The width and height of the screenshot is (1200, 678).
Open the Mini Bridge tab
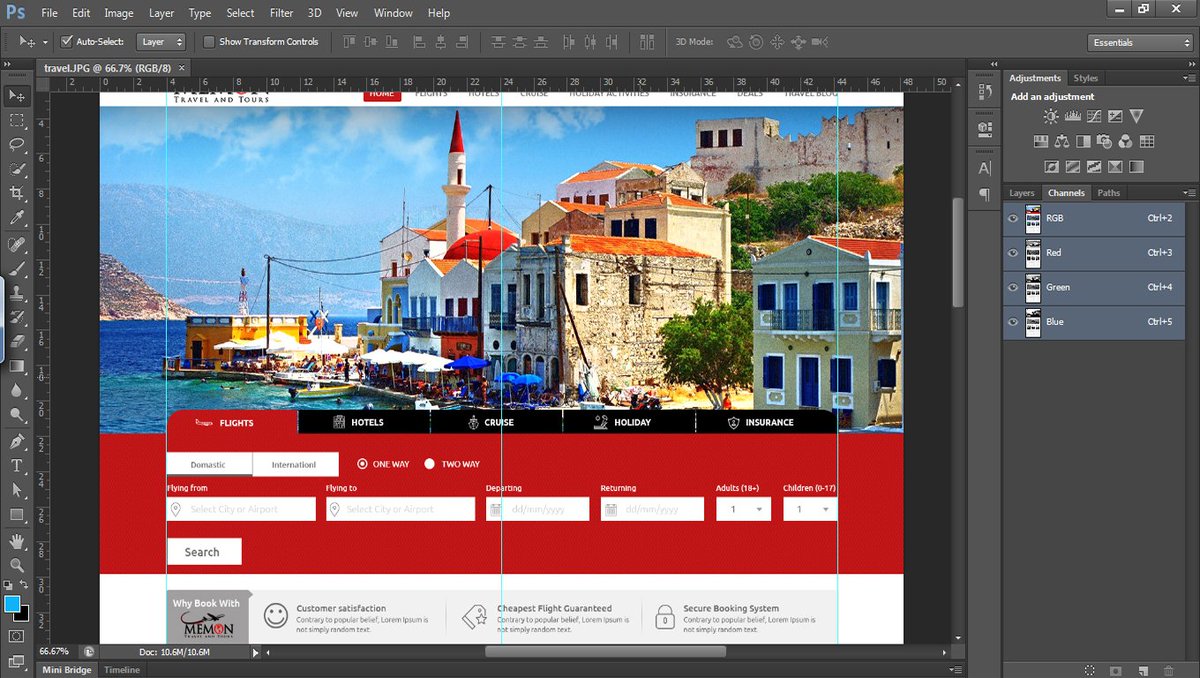click(65, 670)
